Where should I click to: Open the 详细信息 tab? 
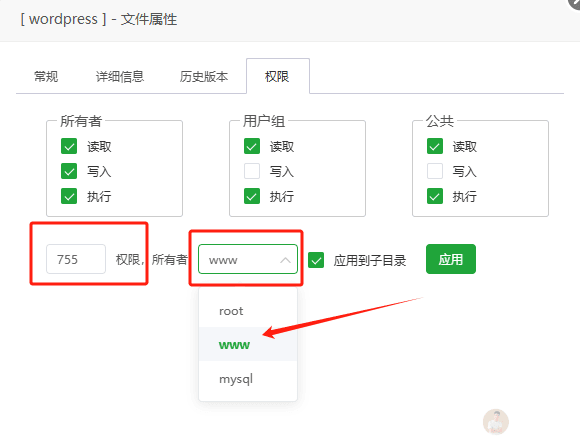(x=119, y=77)
